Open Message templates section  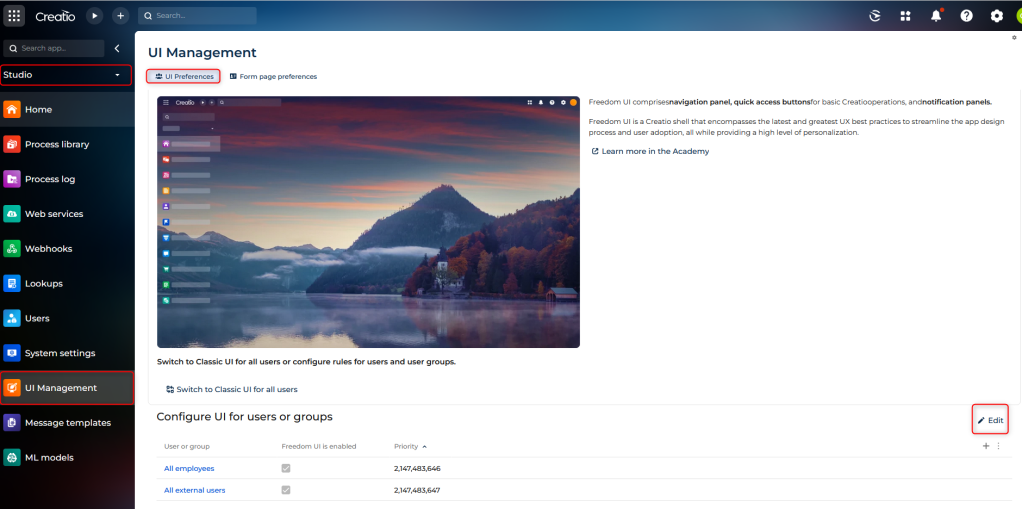click(67, 423)
